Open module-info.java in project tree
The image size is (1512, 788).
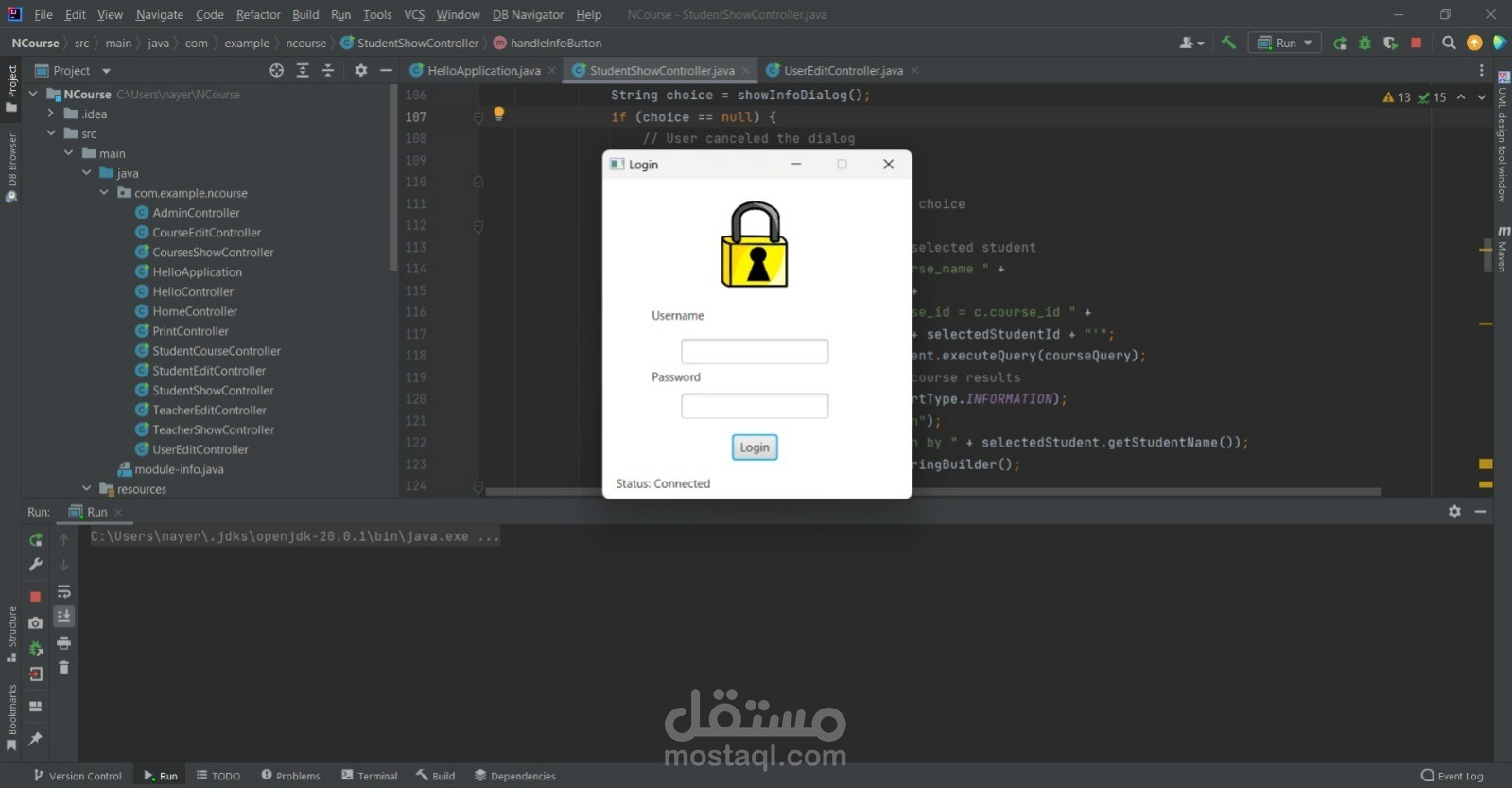coord(170,469)
